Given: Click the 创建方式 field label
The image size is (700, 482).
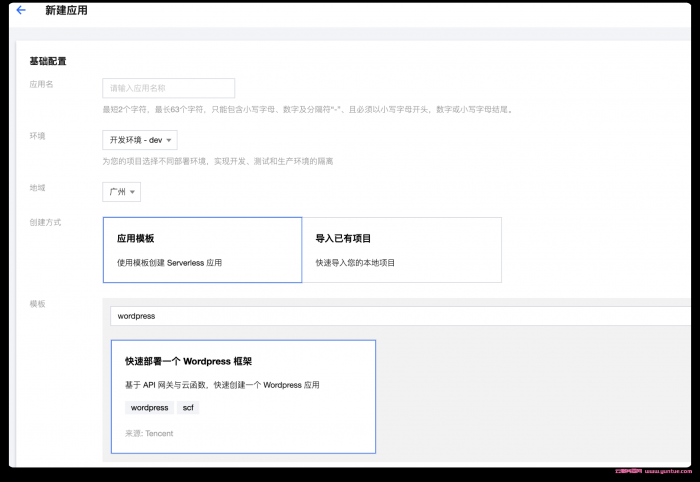Looking at the screenshot, I should (x=45, y=222).
